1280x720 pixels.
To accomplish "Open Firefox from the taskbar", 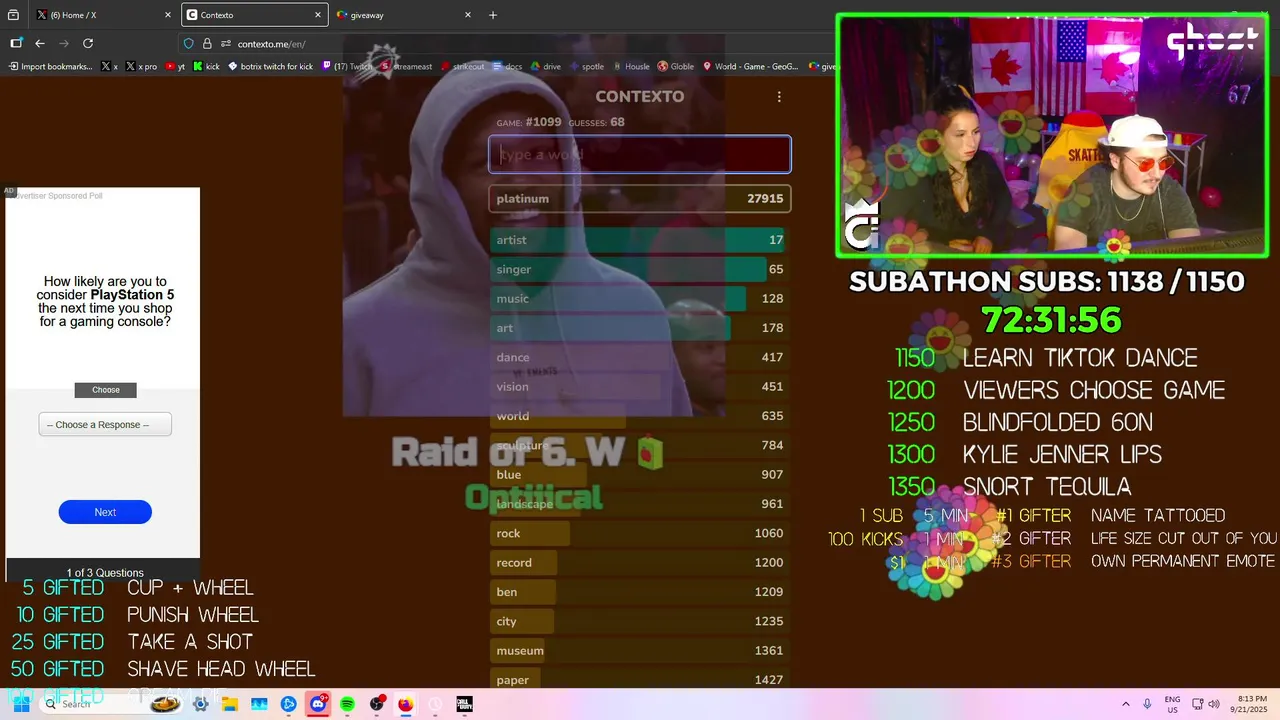I will tap(406, 704).
